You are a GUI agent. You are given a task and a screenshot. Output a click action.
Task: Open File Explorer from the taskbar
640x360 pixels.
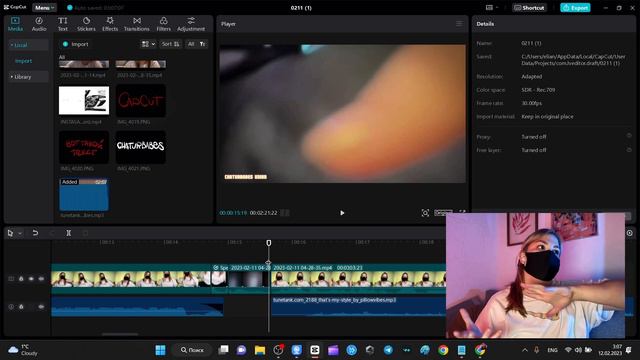(260, 350)
